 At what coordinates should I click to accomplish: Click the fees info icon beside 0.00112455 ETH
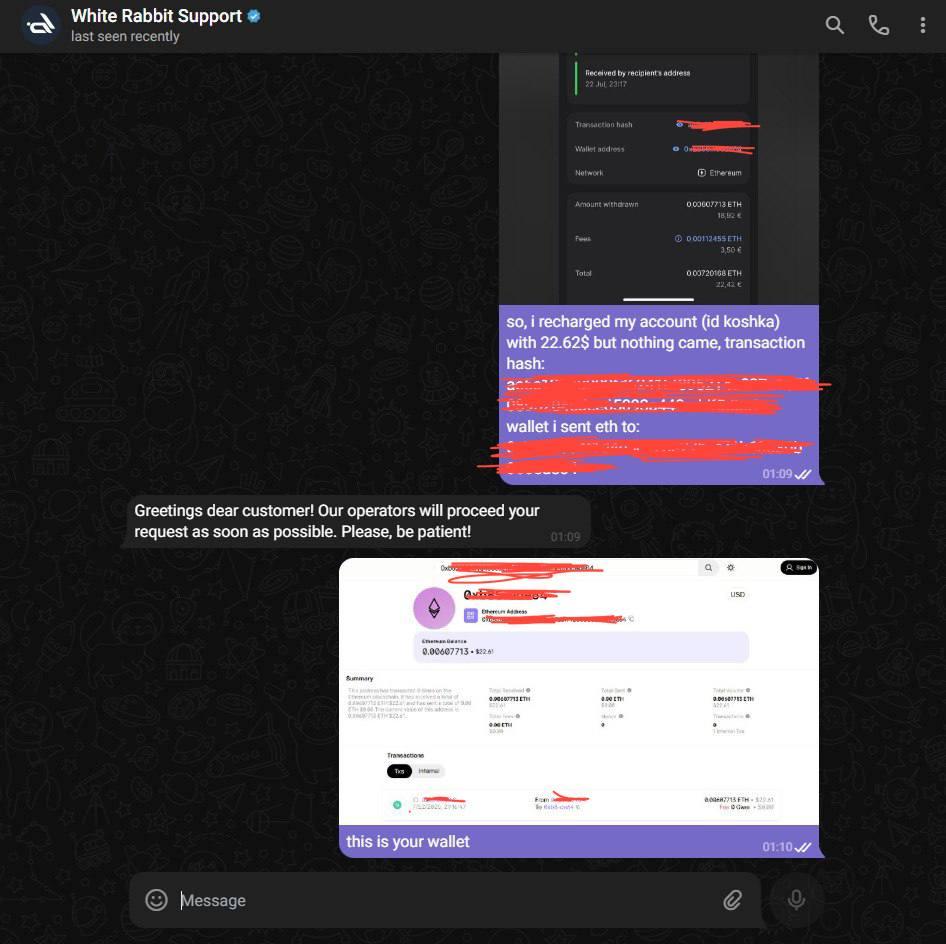tap(679, 239)
